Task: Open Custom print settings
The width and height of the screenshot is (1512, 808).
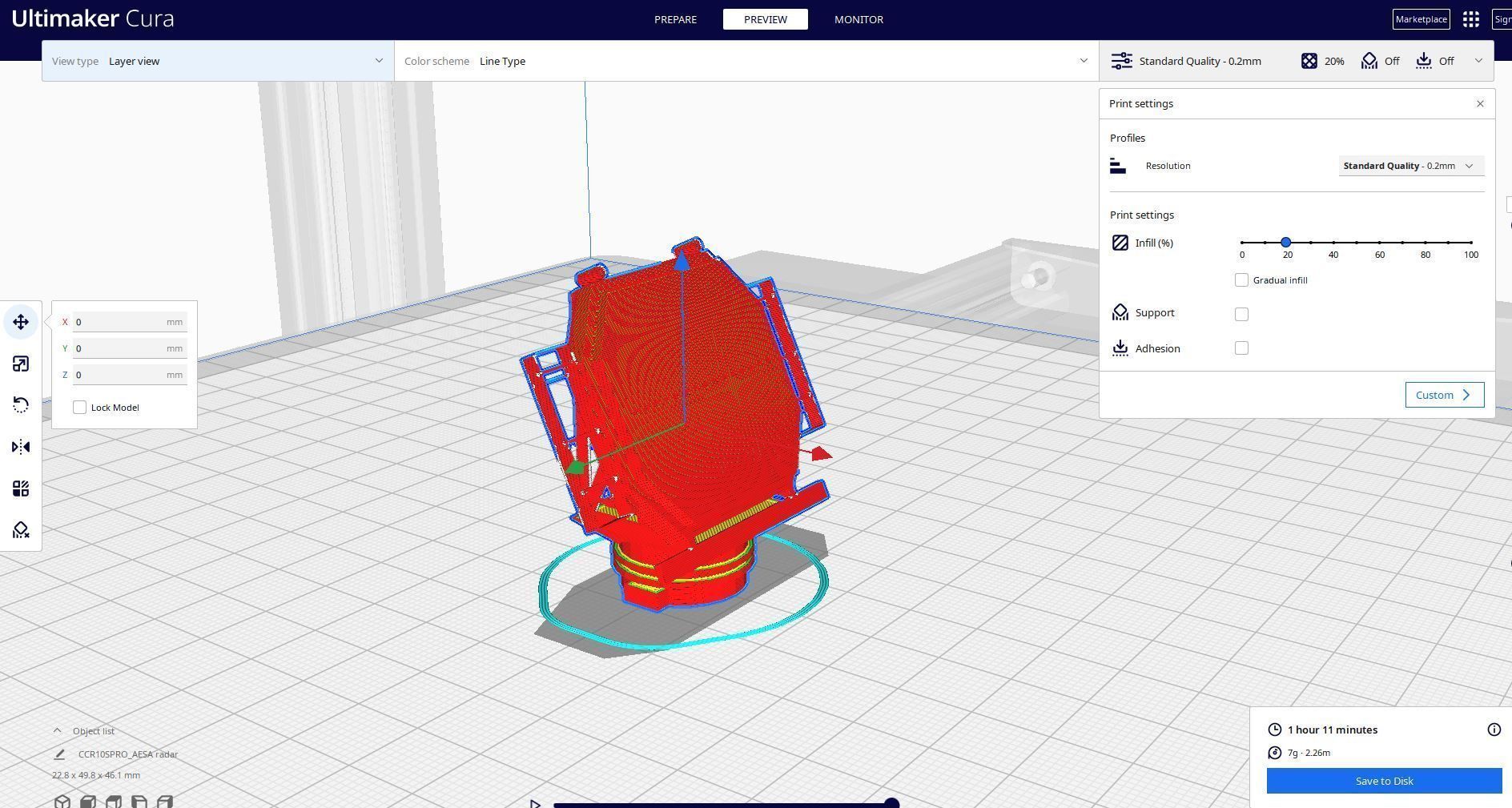Action: (1444, 395)
